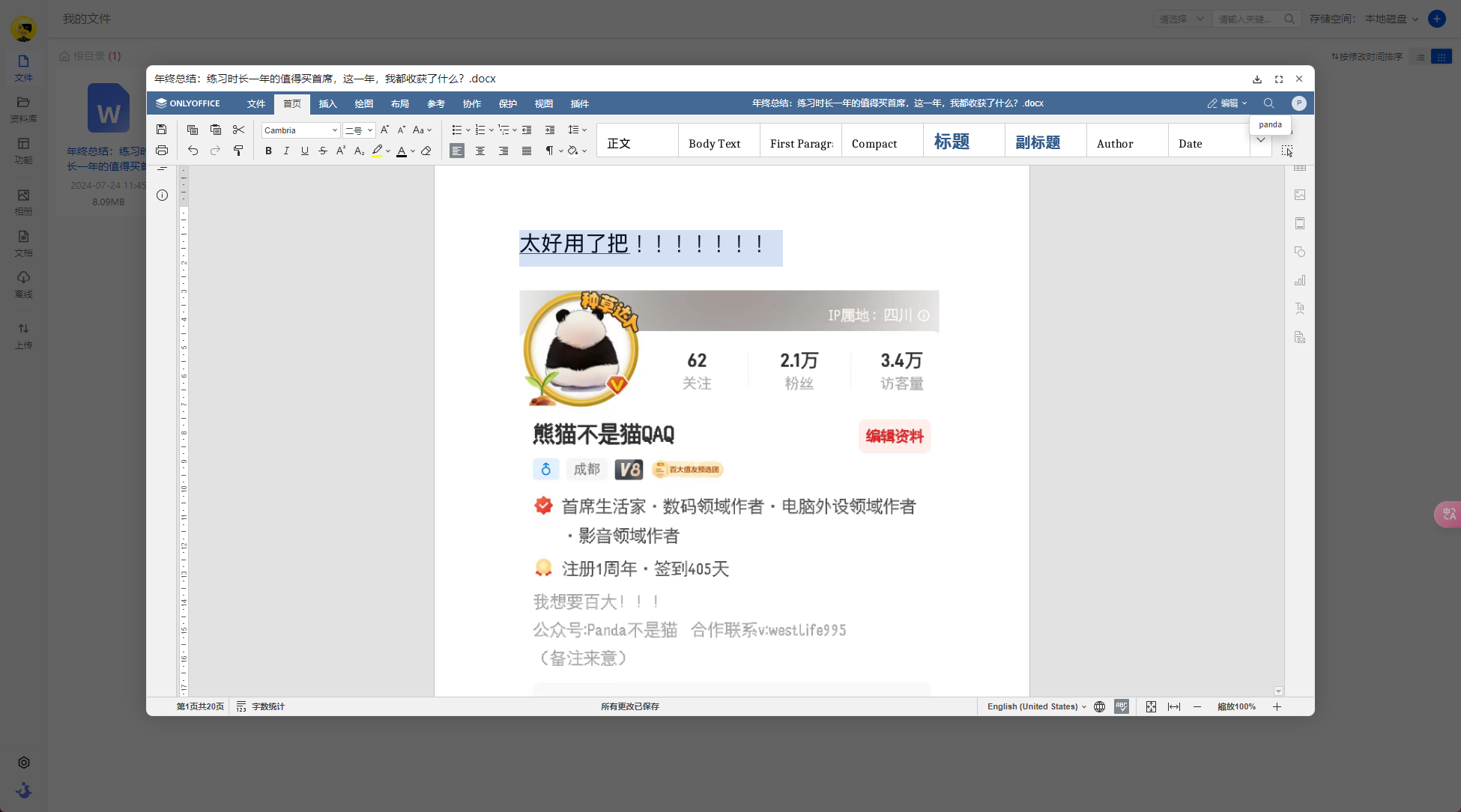Viewport: 1461px width, 812px height.
Task: Toggle align left
Action: tap(457, 151)
